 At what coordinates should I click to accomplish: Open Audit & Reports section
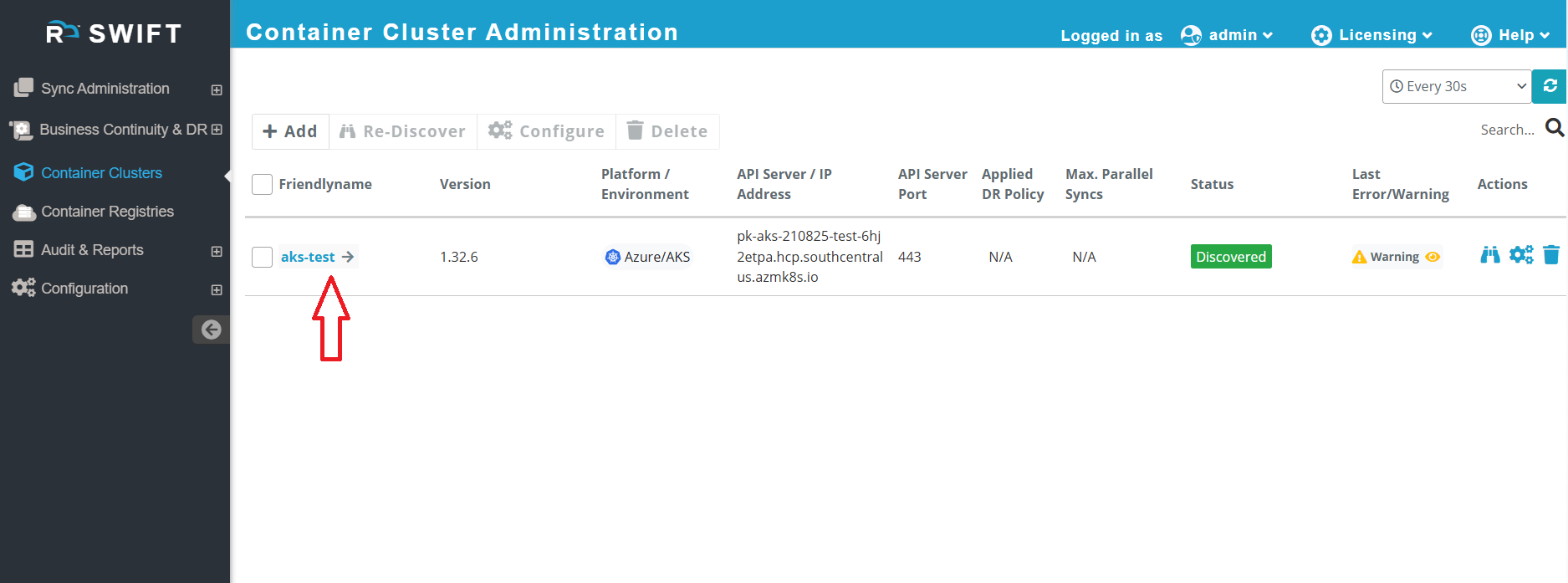pos(92,250)
